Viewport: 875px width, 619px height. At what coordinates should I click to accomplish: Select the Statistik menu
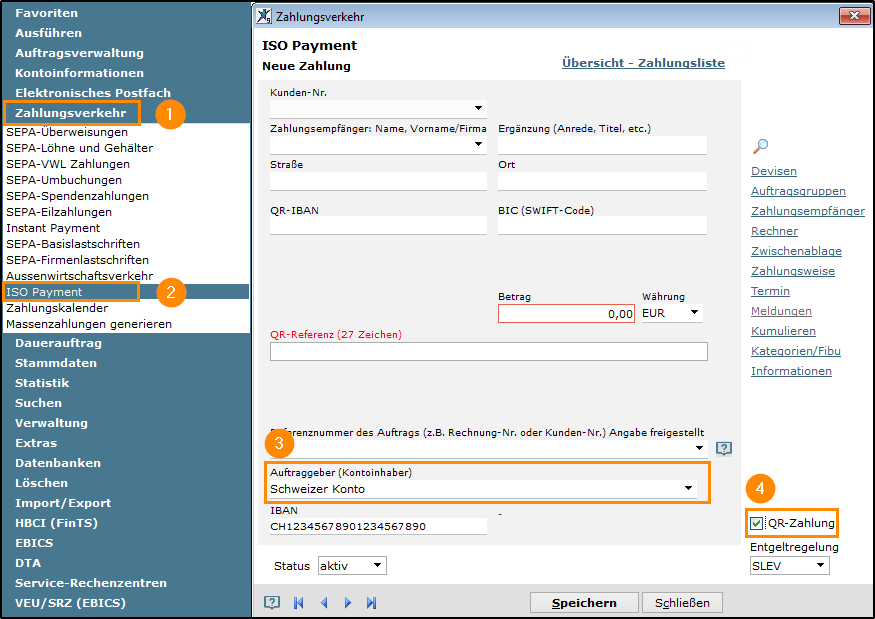pyautogui.click(x=42, y=383)
